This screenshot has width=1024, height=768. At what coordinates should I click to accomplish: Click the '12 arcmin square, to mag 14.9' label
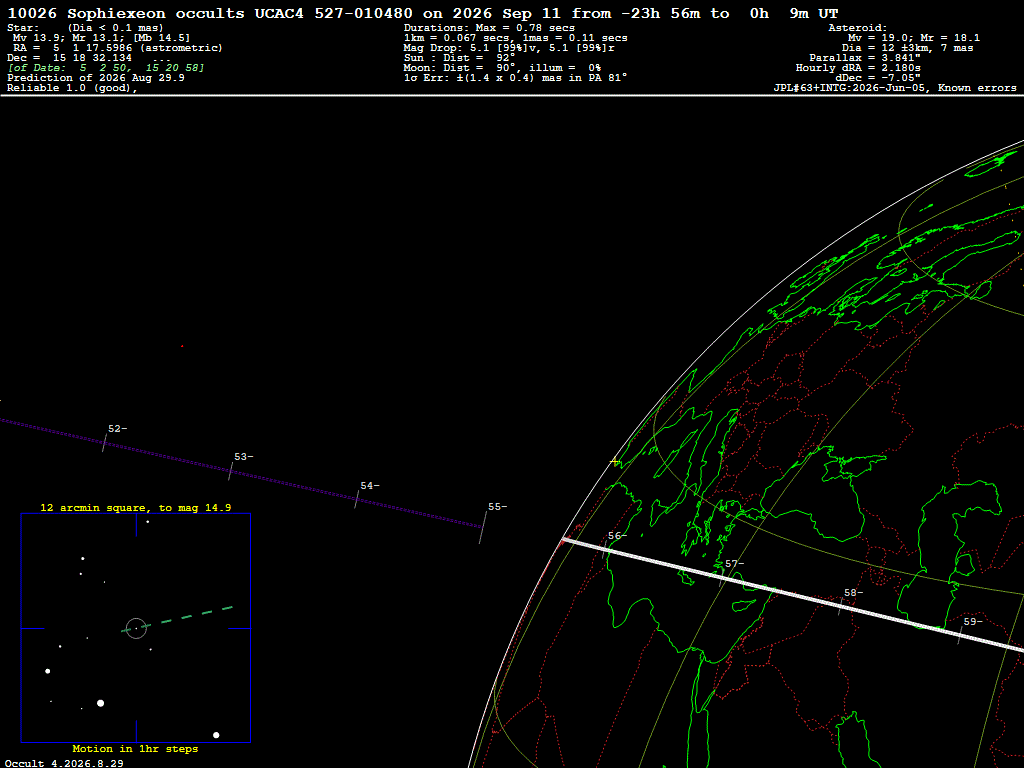coord(136,507)
